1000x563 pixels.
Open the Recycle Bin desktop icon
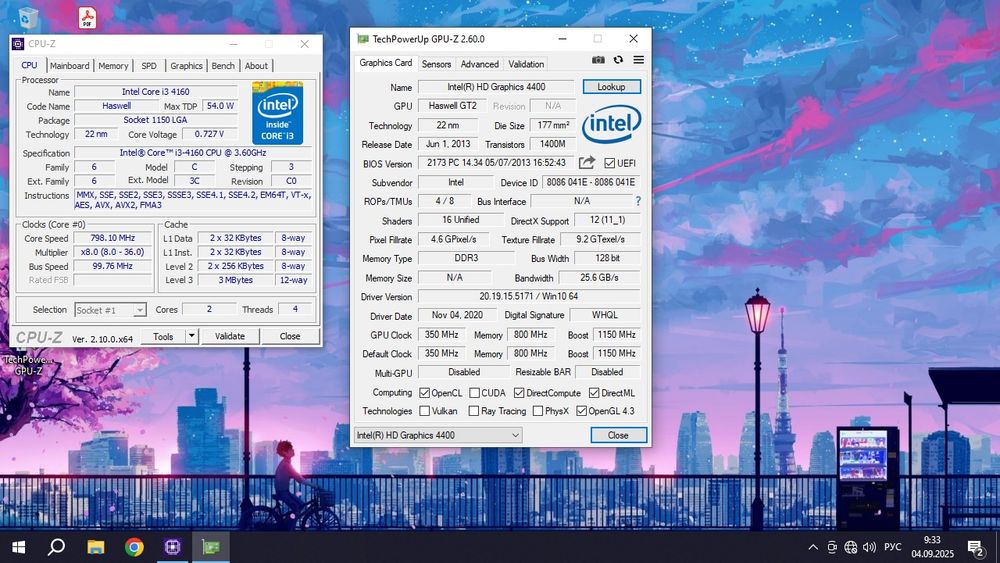point(28,18)
